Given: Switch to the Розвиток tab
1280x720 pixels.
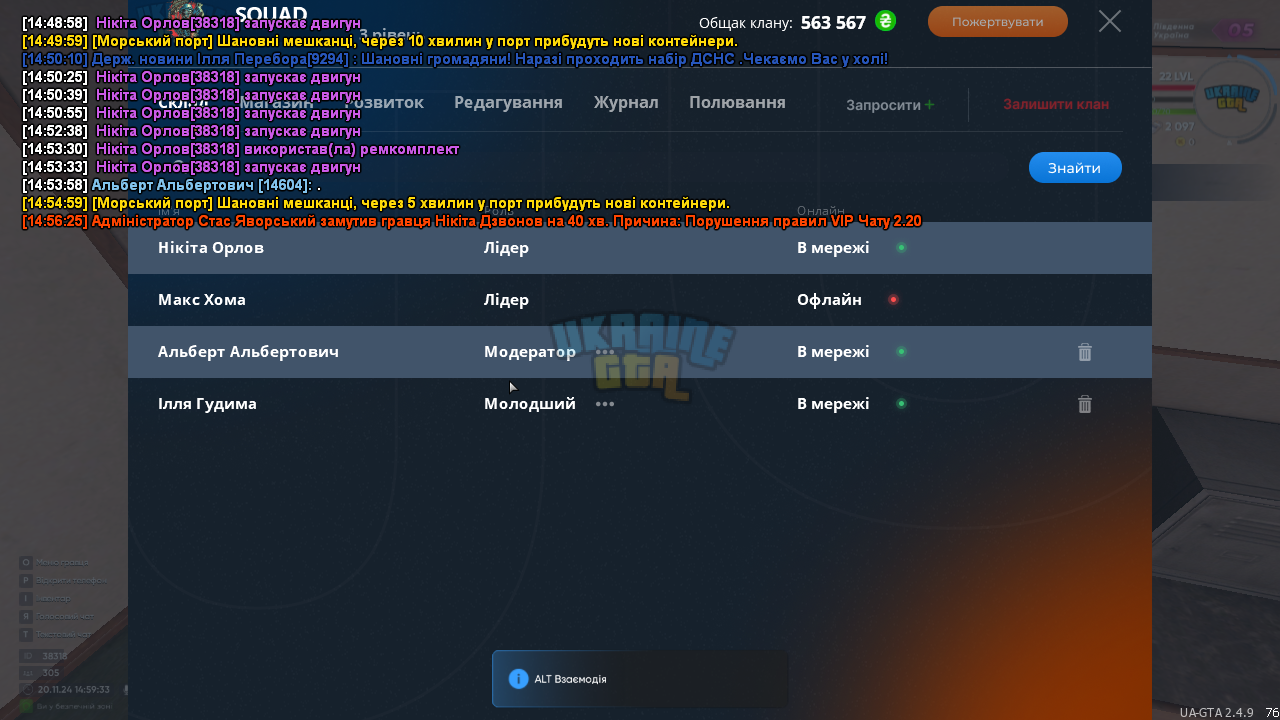Looking at the screenshot, I should point(384,102).
